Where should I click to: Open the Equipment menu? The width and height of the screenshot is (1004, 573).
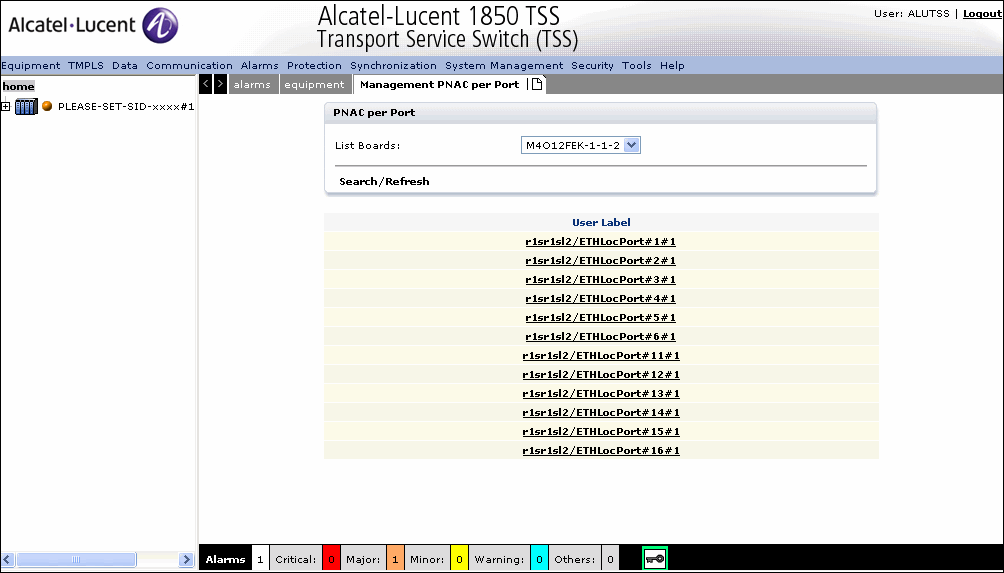[31, 65]
